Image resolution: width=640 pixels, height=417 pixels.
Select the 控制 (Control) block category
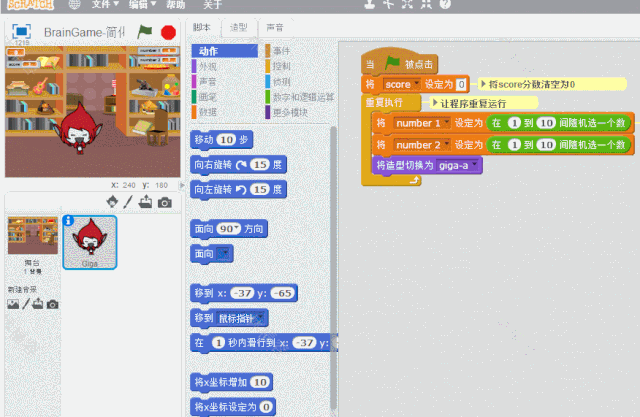282,66
